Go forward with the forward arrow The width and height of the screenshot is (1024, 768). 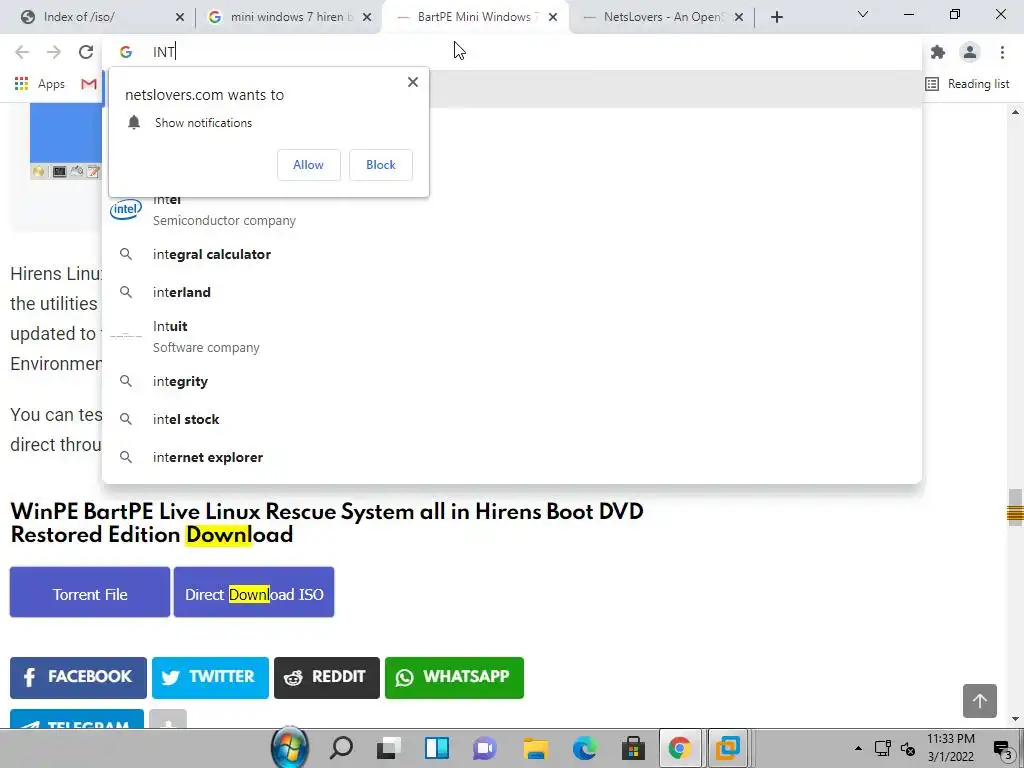pos(54,52)
